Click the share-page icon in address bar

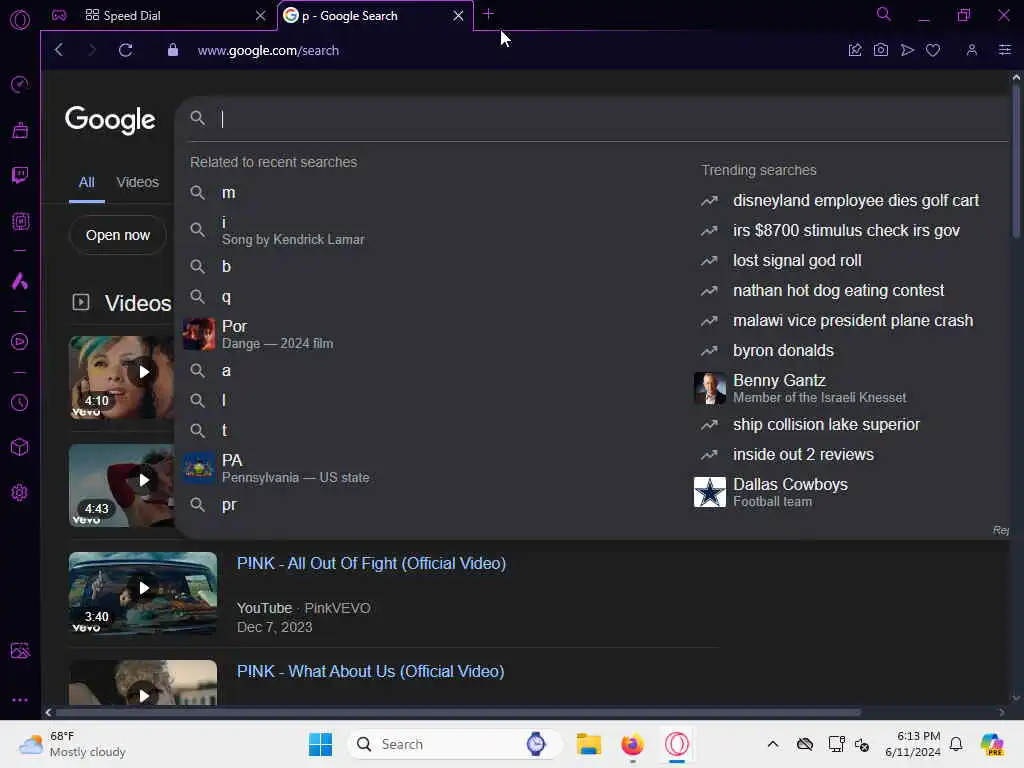coord(855,50)
